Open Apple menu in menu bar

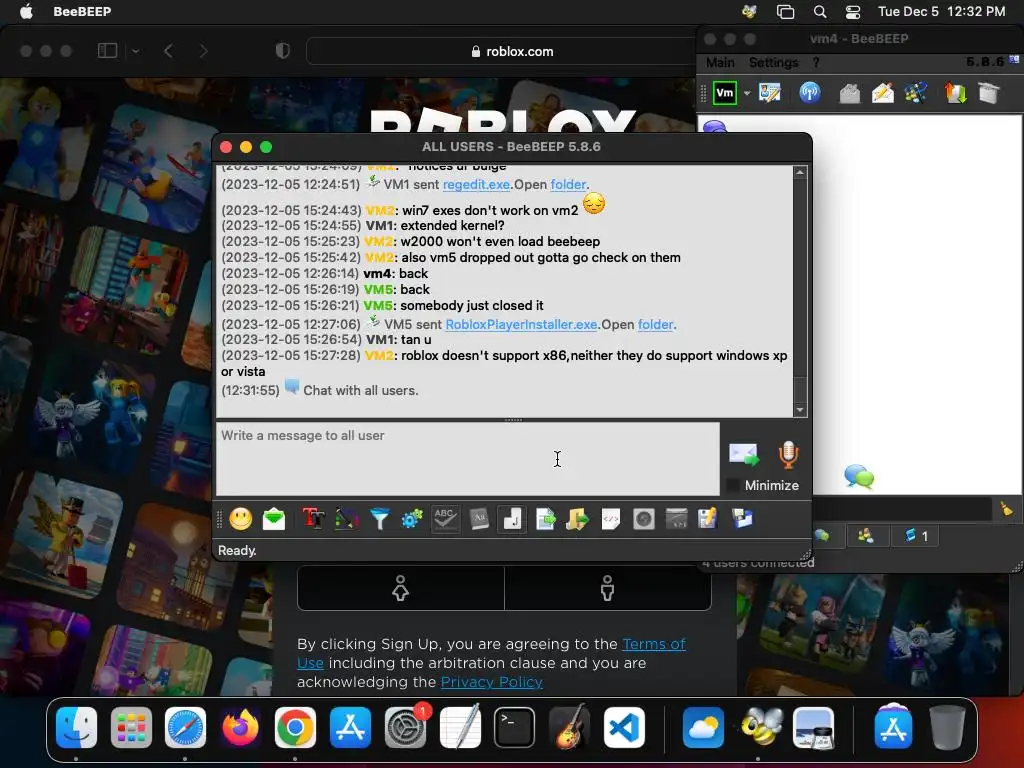point(26,11)
